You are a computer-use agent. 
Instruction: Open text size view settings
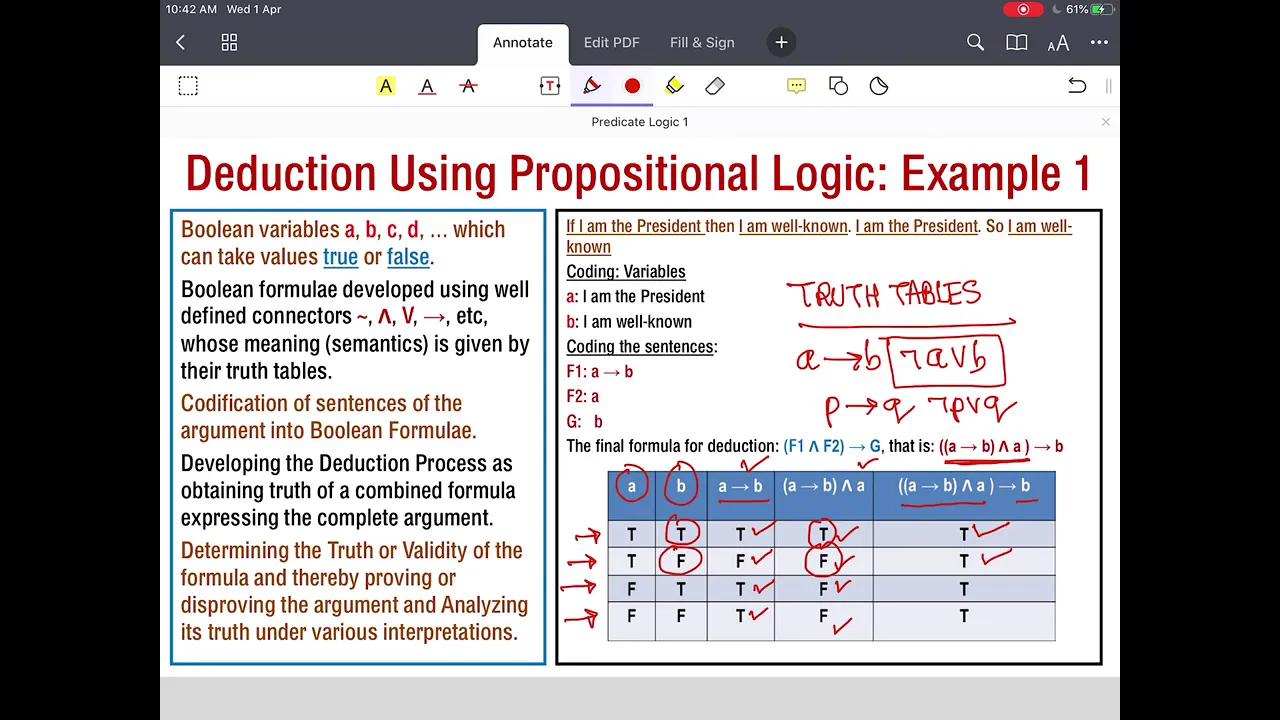pyautogui.click(x=1058, y=42)
